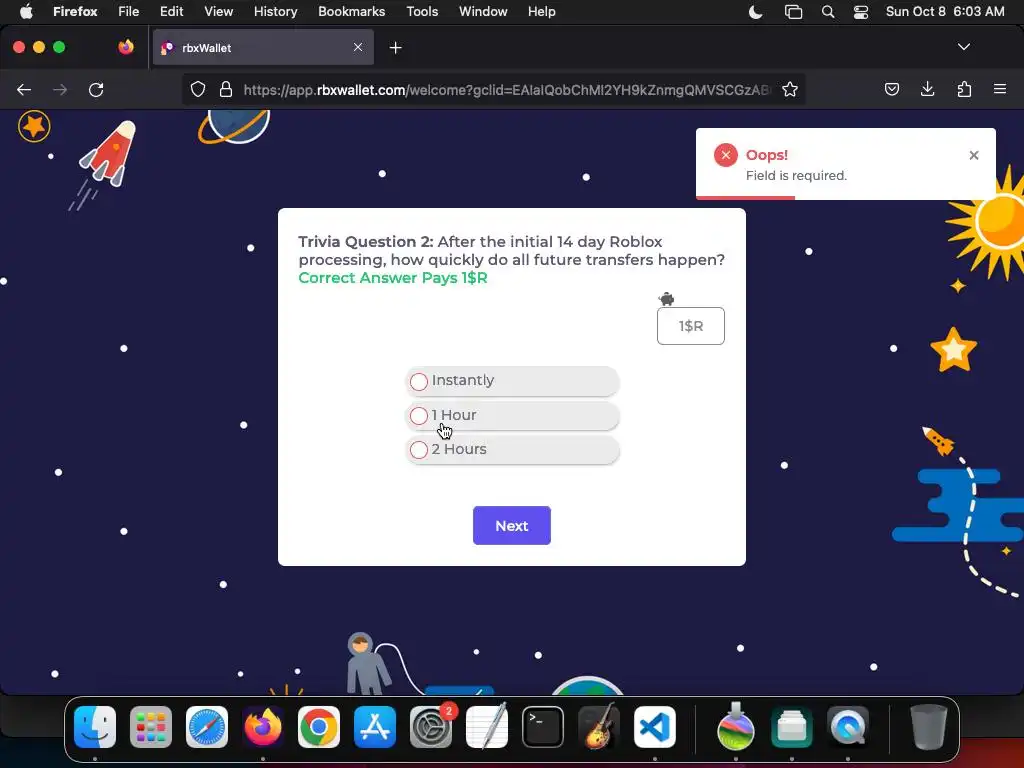Open the Trash from the dock
The height and width of the screenshot is (768, 1024).
tap(928, 727)
